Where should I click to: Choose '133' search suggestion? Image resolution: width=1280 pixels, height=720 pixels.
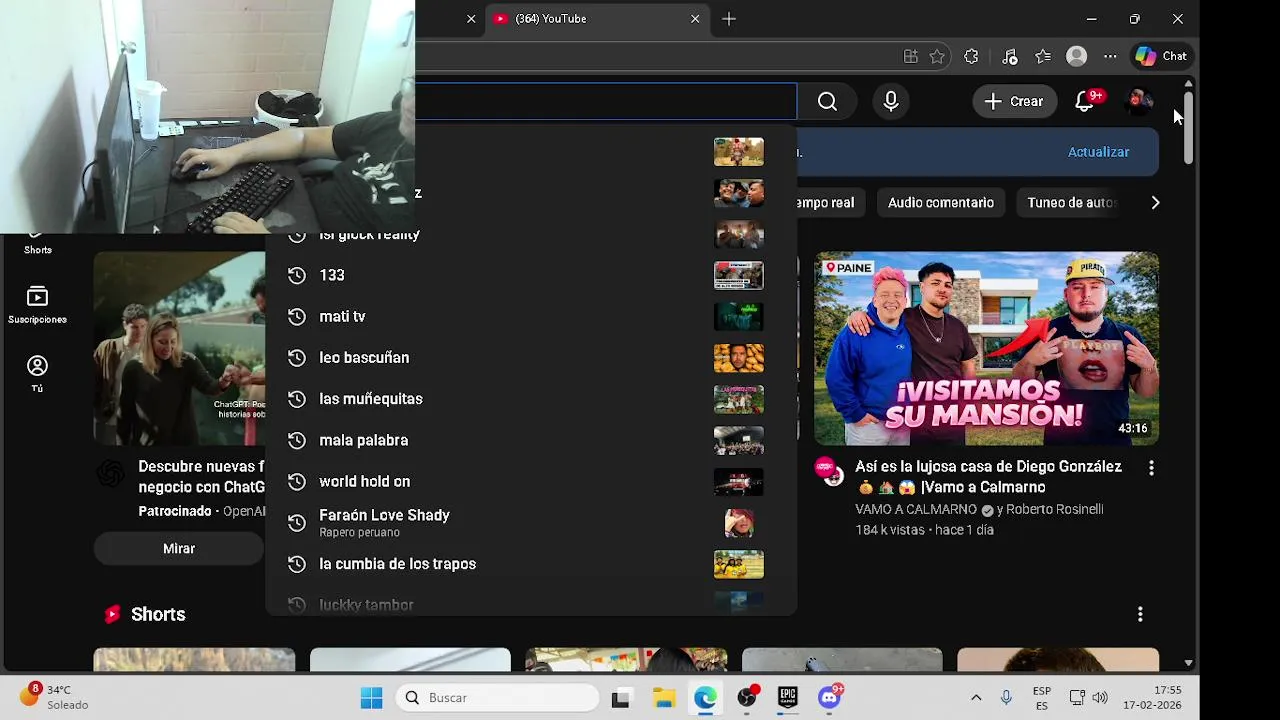pyautogui.click(x=531, y=275)
